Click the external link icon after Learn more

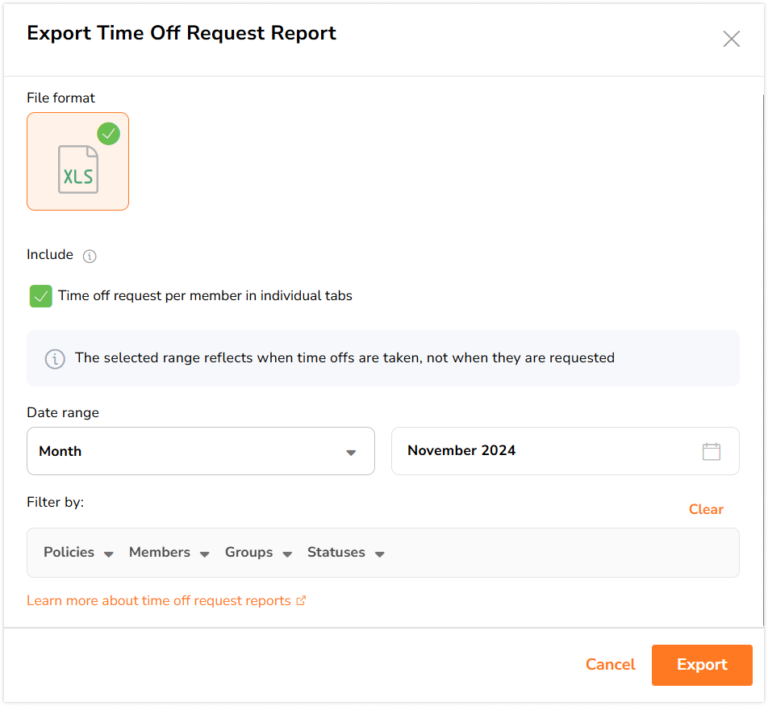[301, 601]
